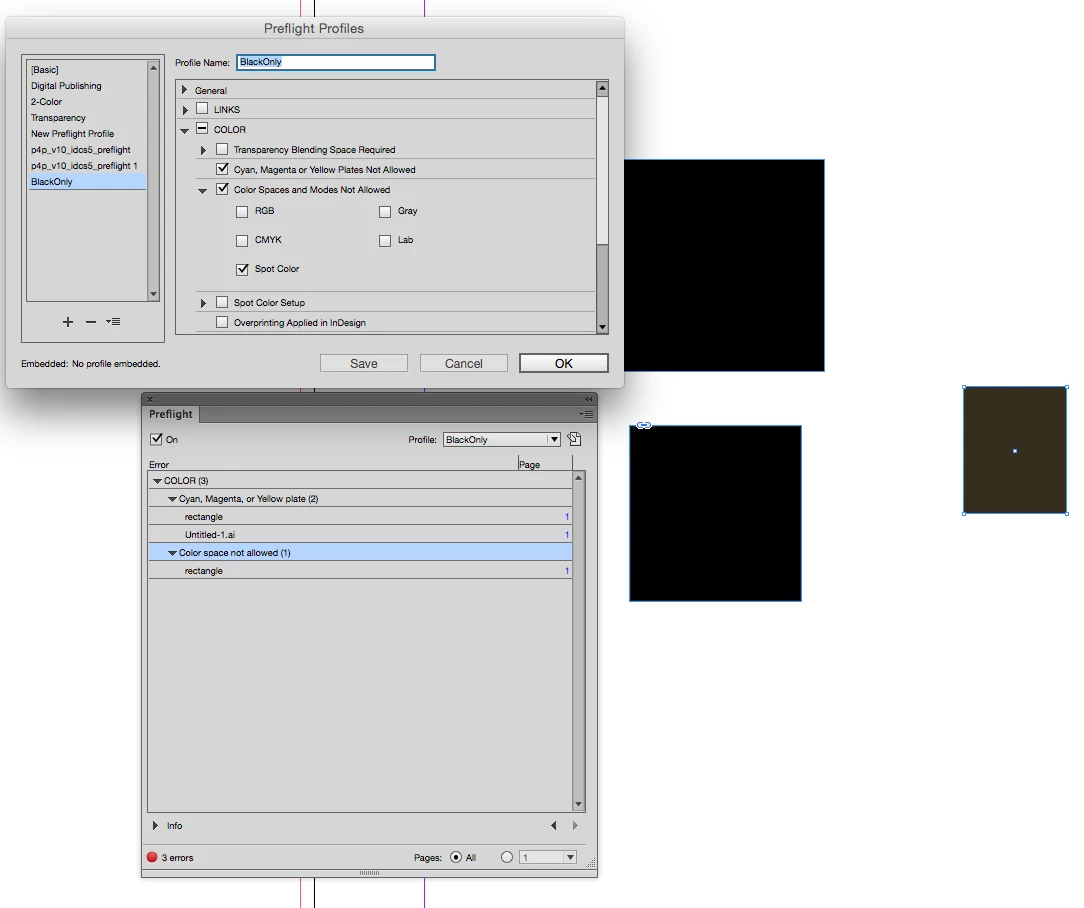Expand Transparency Blending Space Required triangle

(203, 150)
